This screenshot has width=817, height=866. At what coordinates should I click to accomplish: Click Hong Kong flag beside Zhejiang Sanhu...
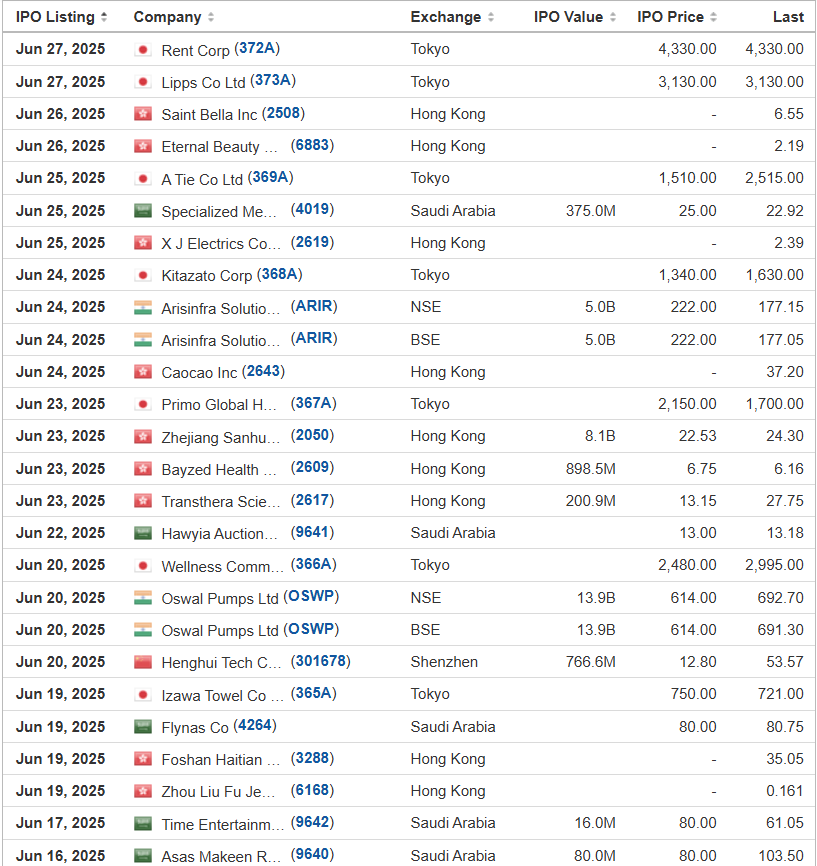tap(143, 436)
